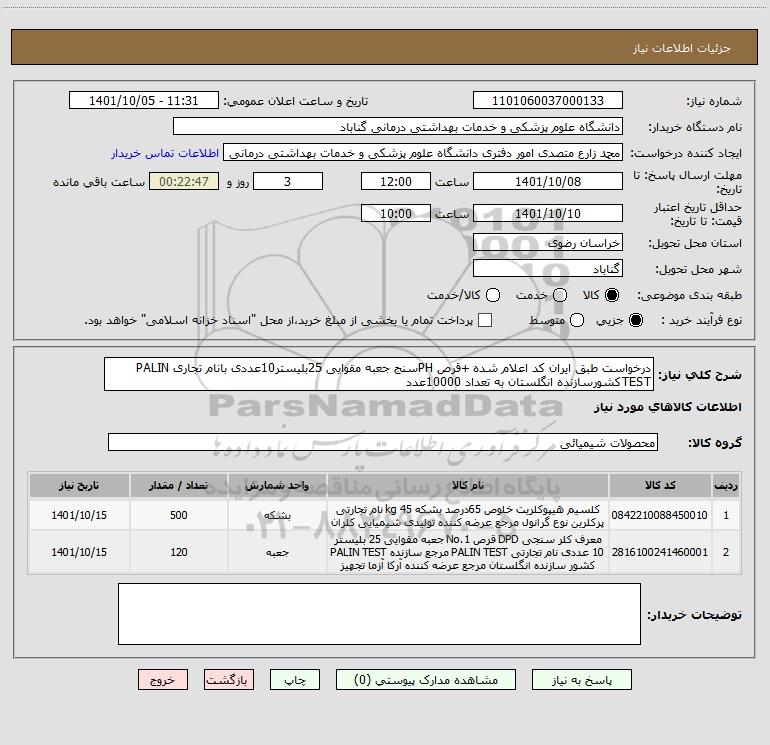Open the اطلاعات تماس خریدار link
Image resolution: width=770 pixels, height=745 pixels.
(x=165, y=153)
